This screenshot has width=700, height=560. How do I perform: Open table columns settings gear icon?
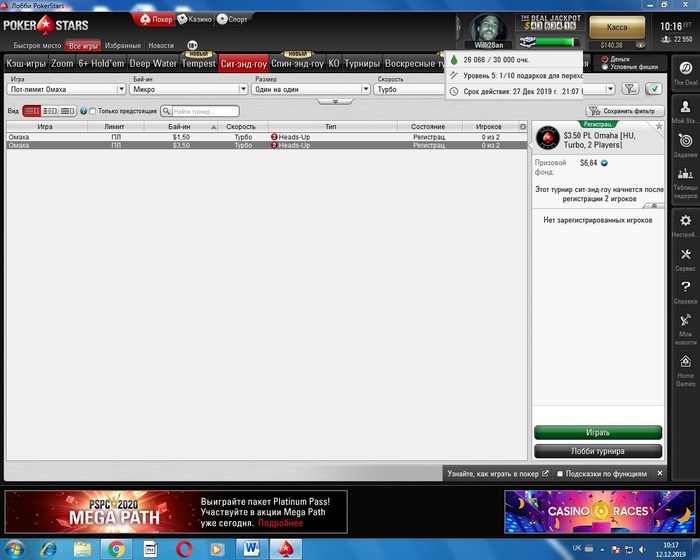click(x=523, y=127)
